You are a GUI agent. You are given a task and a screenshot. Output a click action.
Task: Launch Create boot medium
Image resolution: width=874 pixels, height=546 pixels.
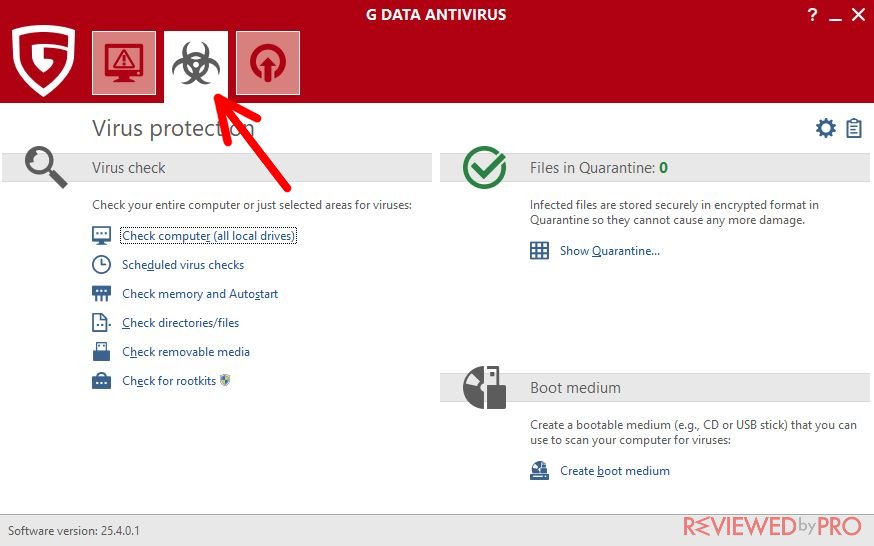pyautogui.click(x=615, y=471)
